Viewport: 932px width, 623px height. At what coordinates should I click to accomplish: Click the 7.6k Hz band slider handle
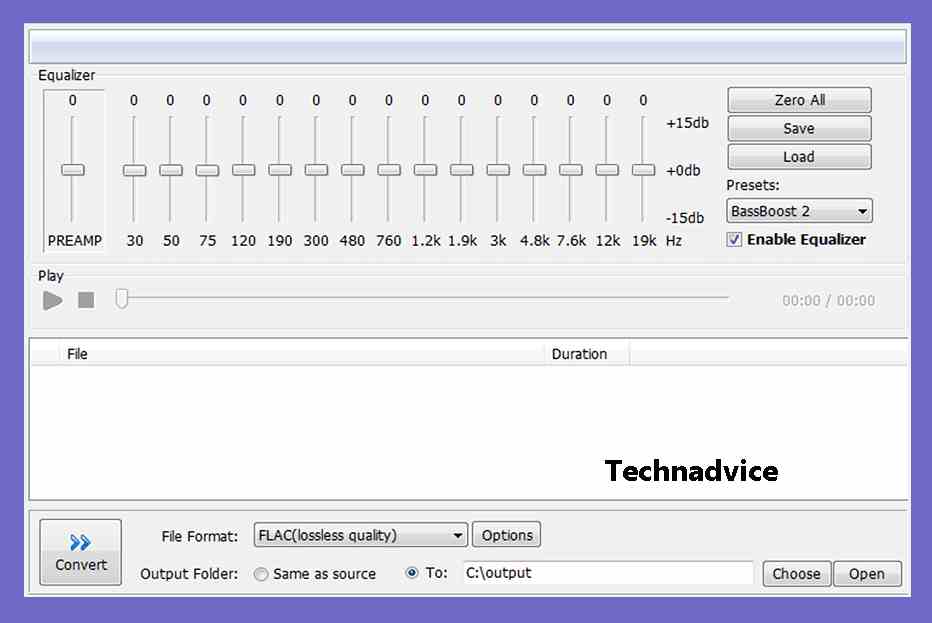pyautogui.click(x=571, y=170)
